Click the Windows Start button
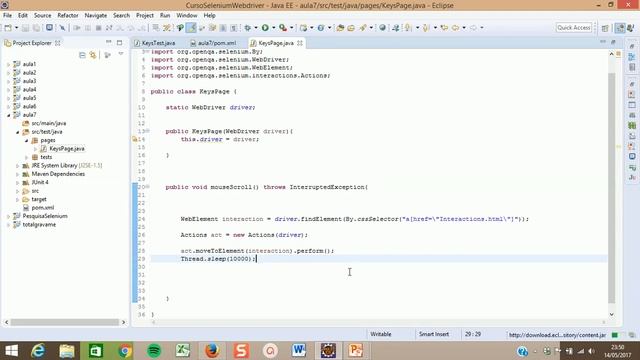Viewport: 640px width, 360px height. (11, 351)
